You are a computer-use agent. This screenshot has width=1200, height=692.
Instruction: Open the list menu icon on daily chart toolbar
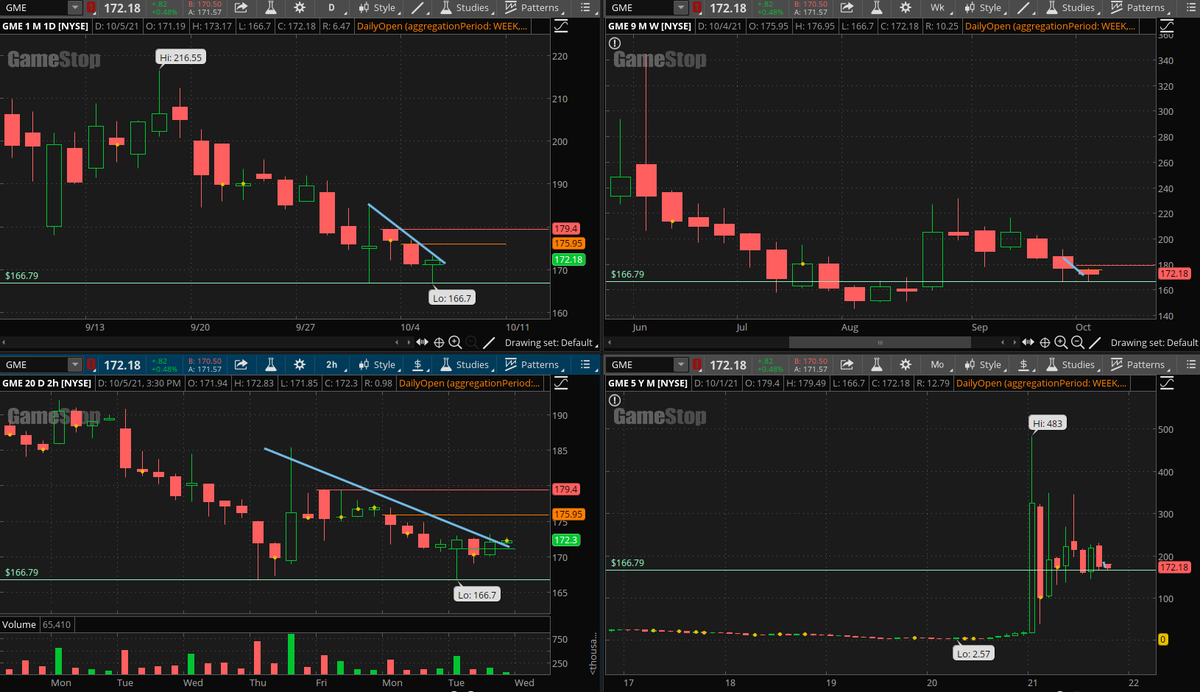point(584,8)
